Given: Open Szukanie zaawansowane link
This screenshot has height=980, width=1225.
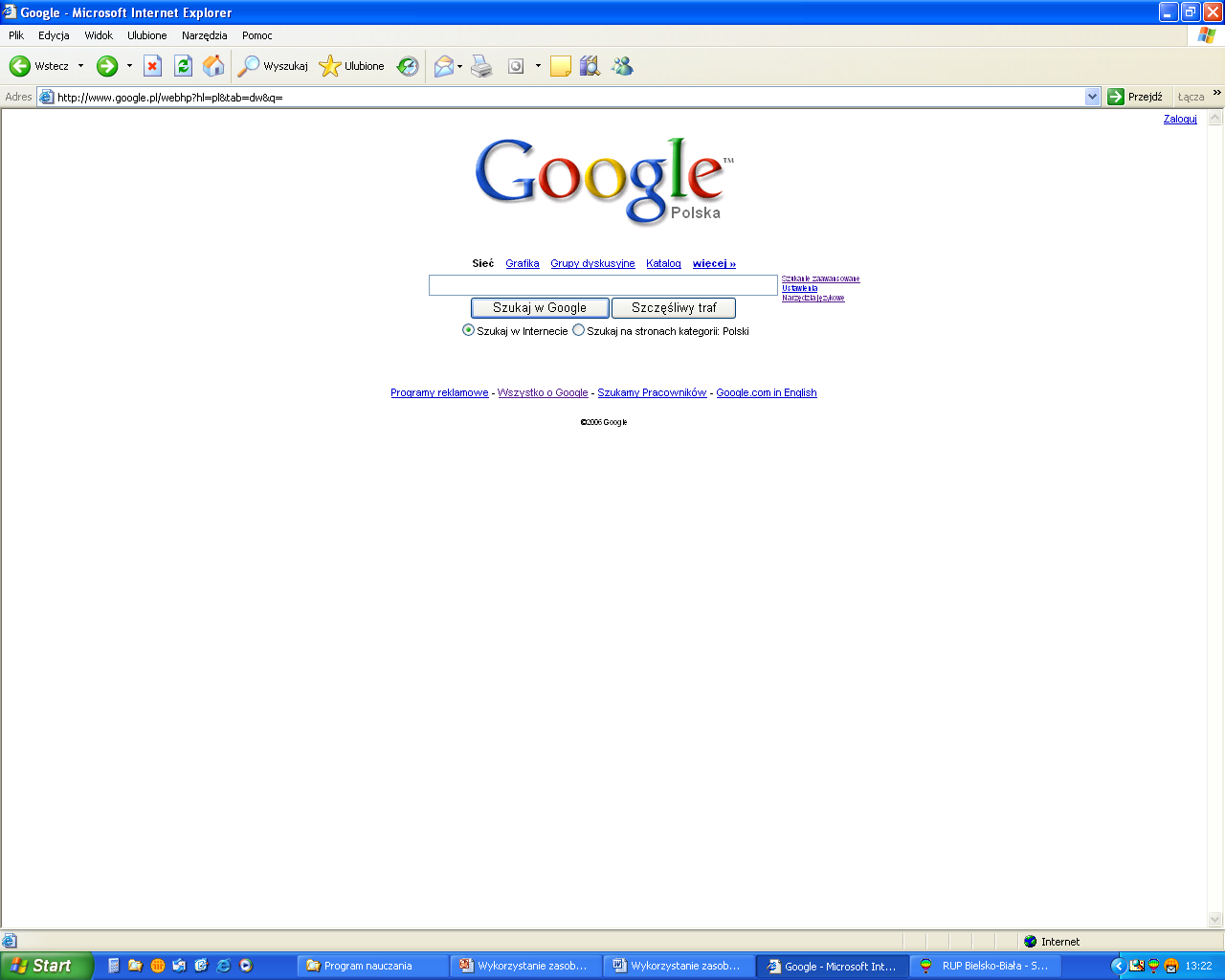Looking at the screenshot, I should point(820,278).
